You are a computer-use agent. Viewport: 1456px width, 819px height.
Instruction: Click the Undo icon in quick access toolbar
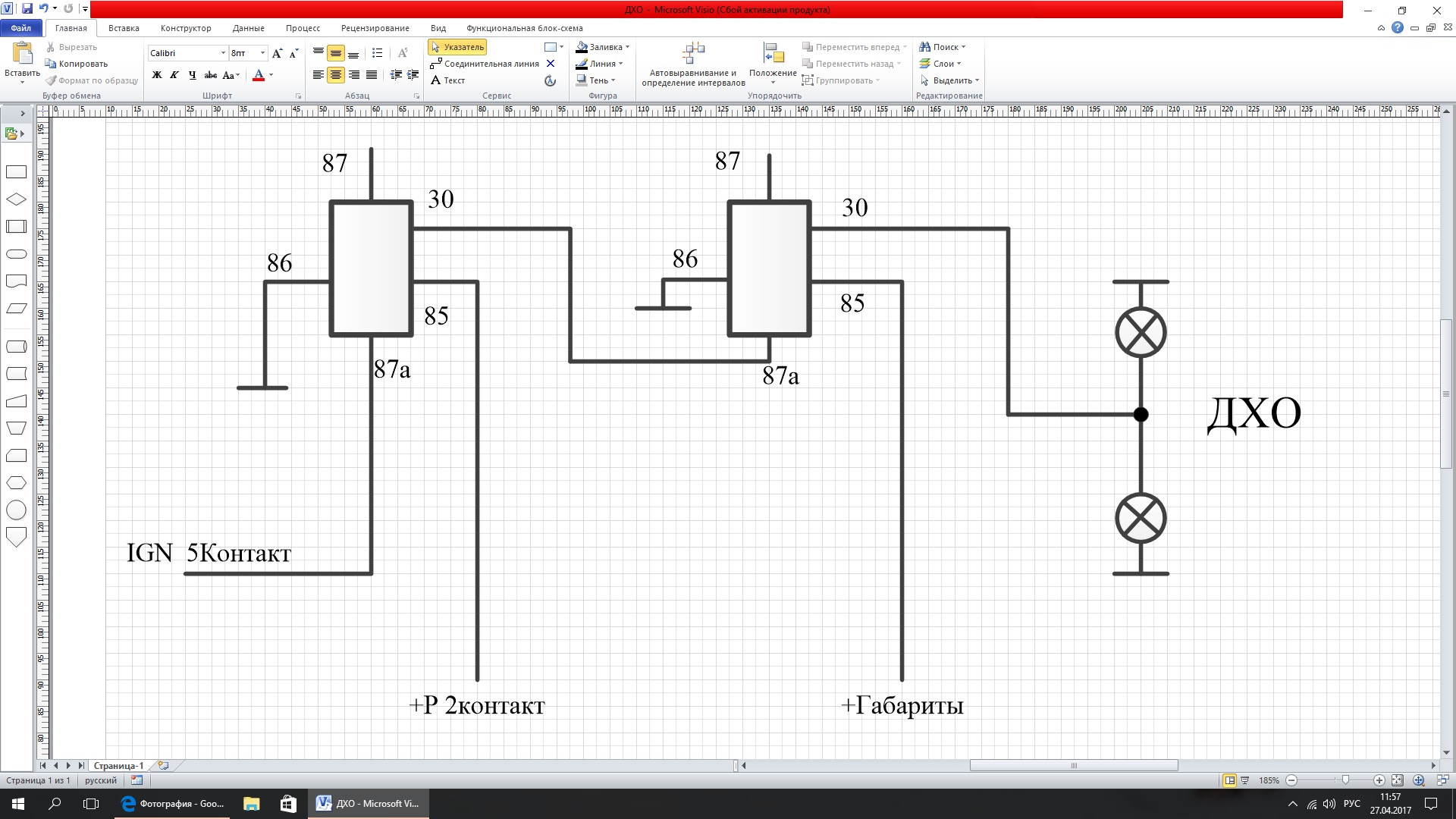click(44, 9)
